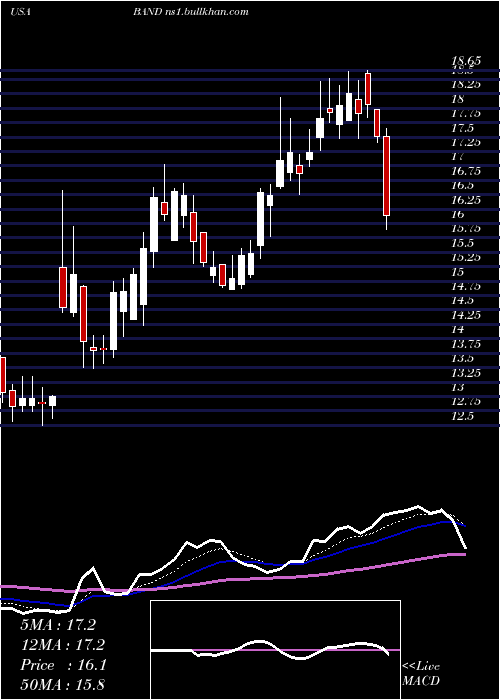
Task: Click the 14.5 price axis label
Action: pos(463,301)
